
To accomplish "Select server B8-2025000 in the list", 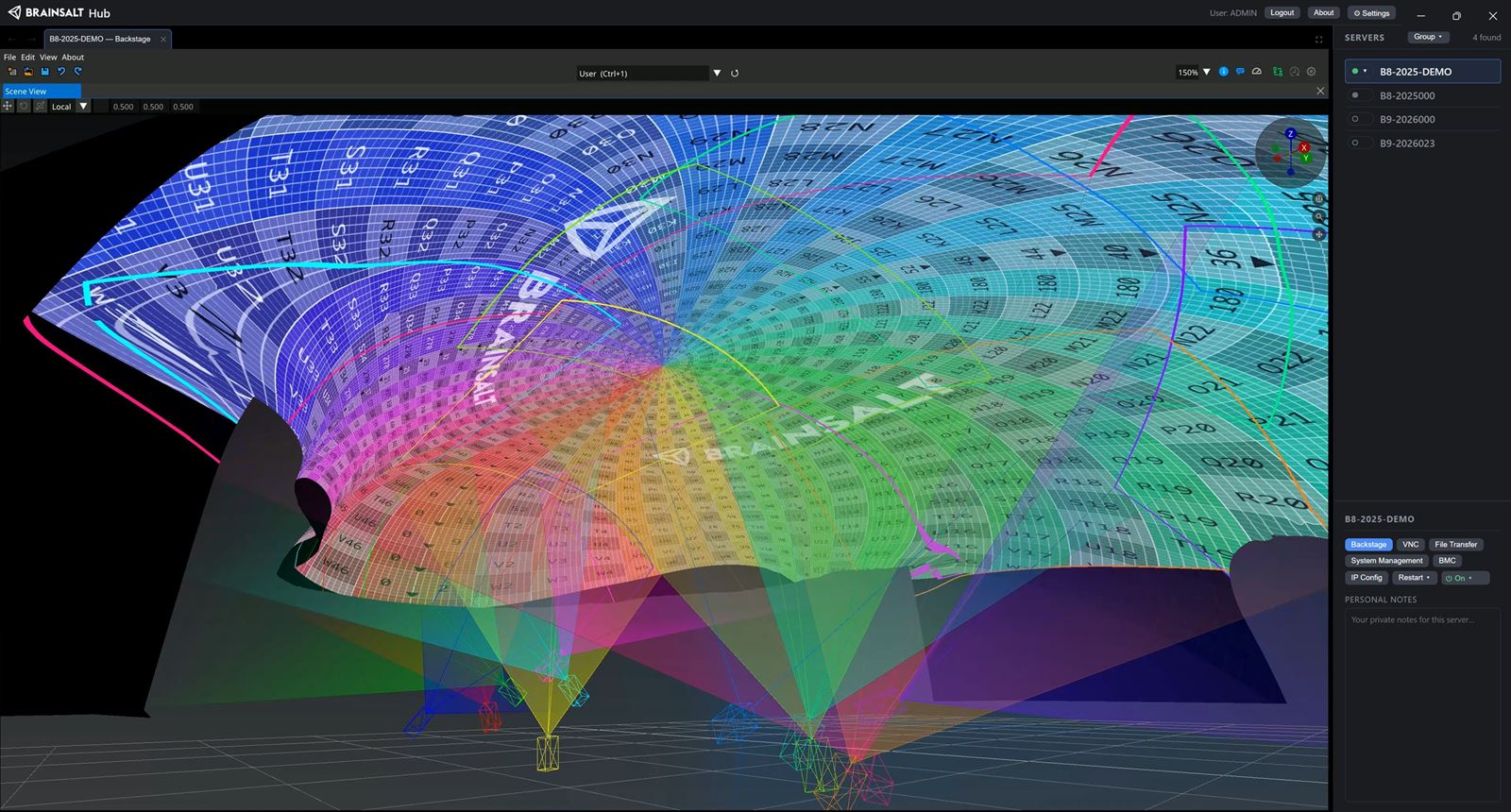I will (x=1422, y=95).
